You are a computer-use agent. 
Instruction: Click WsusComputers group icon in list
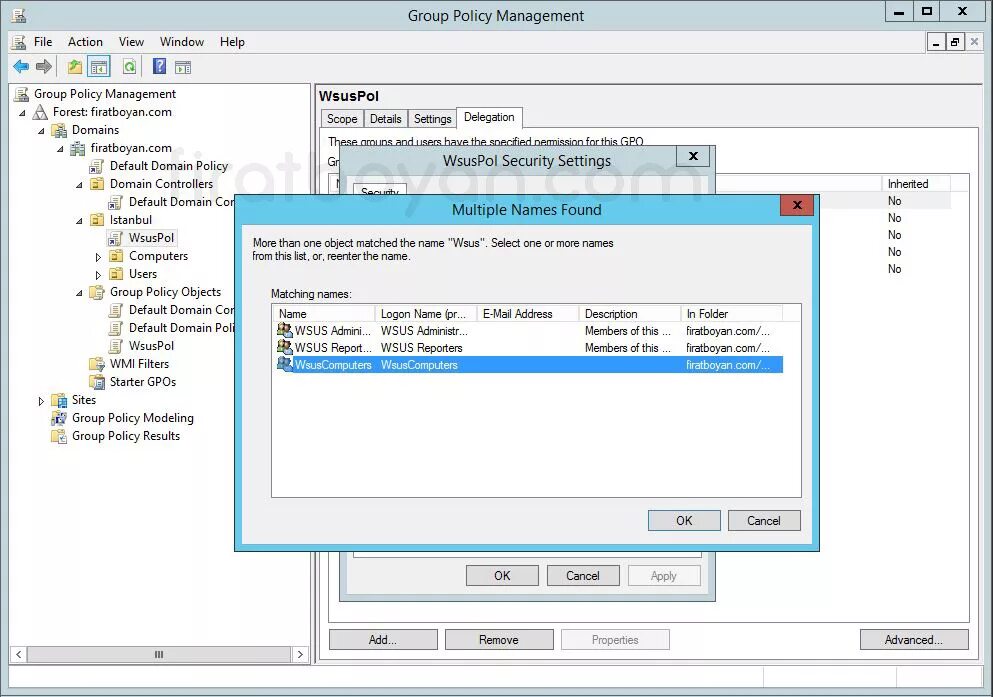click(284, 365)
